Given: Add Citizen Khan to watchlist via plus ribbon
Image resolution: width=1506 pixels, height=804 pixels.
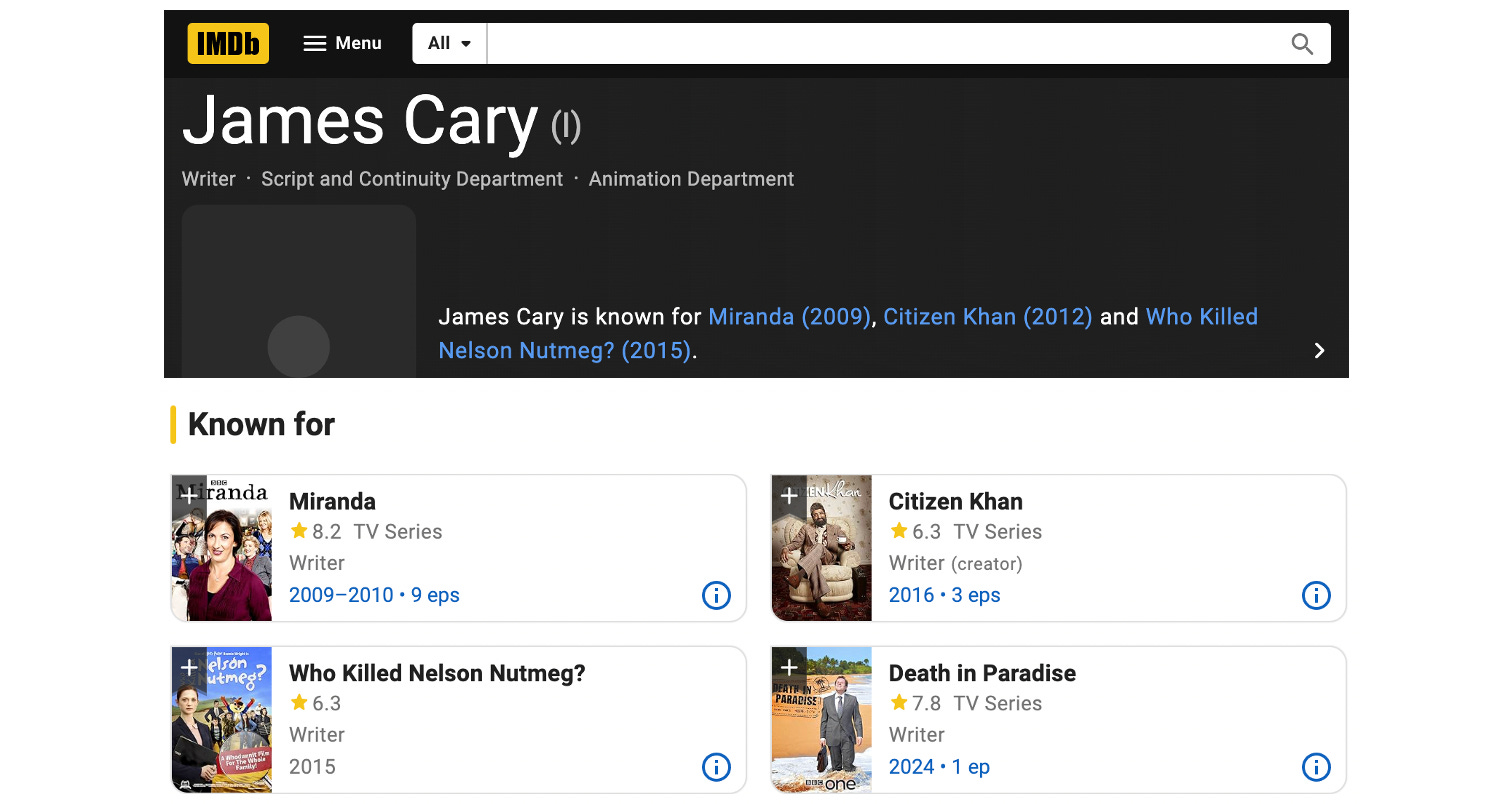Looking at the screenshot, I should coord(788,495).
